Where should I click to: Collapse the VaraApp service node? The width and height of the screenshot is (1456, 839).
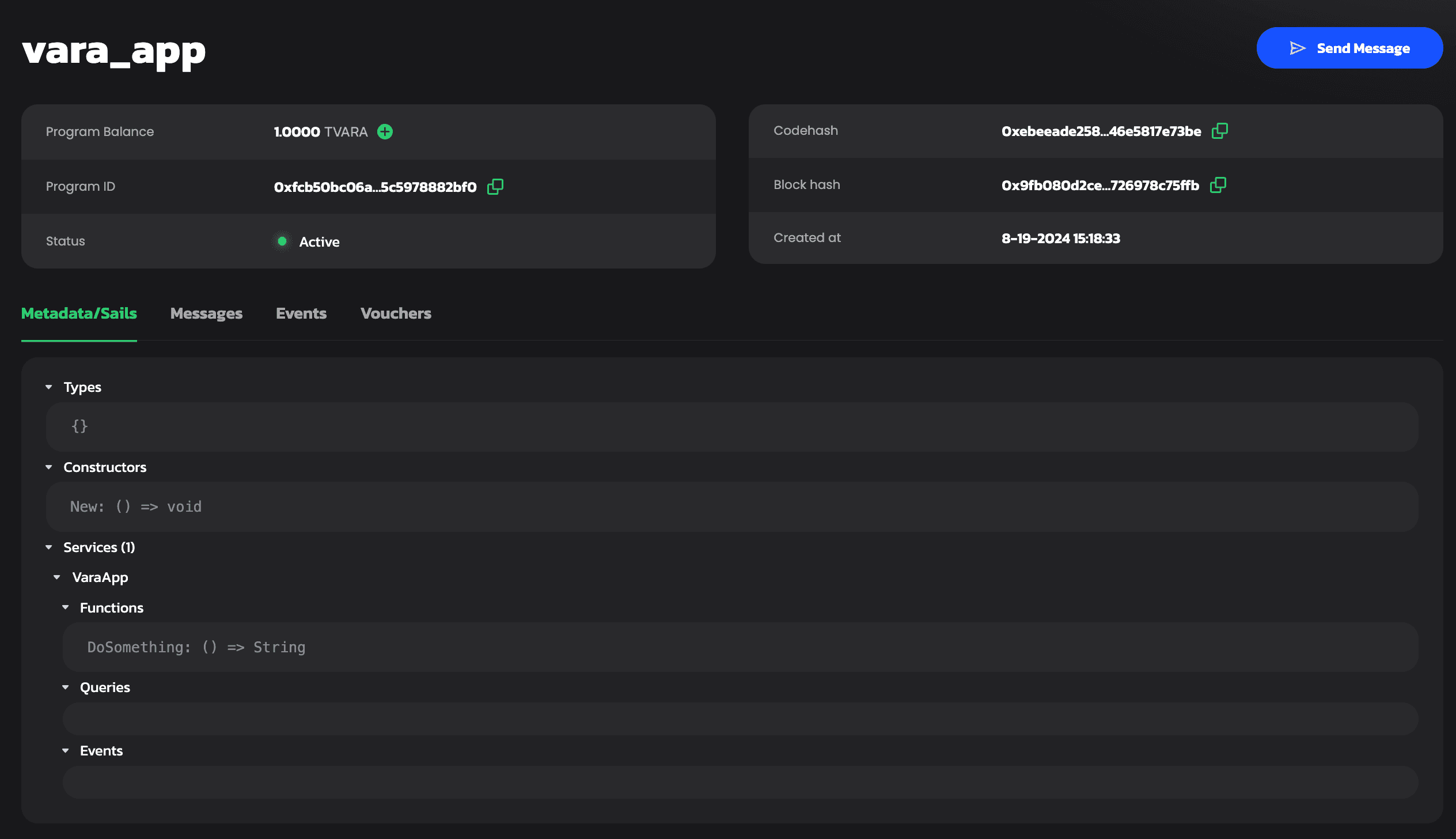coord(57,577)
